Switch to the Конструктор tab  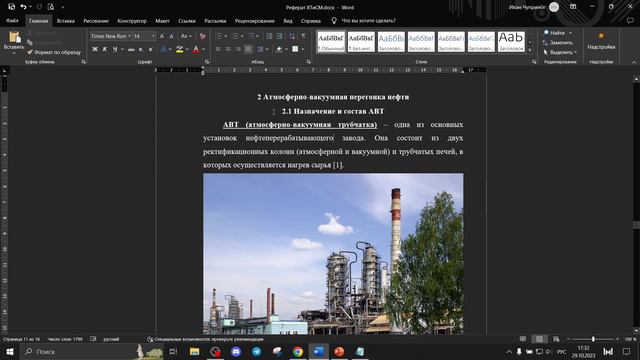click(x=132, y=20)
